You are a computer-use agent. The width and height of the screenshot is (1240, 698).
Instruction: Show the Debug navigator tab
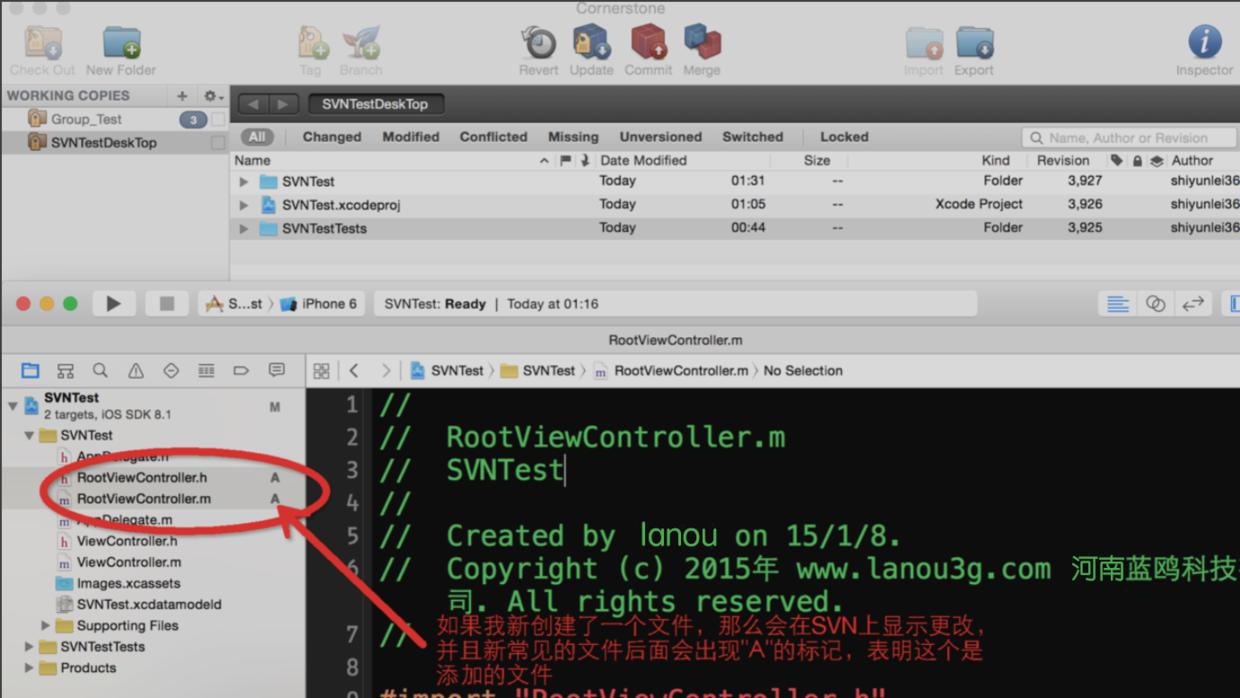tap(206, 371)
